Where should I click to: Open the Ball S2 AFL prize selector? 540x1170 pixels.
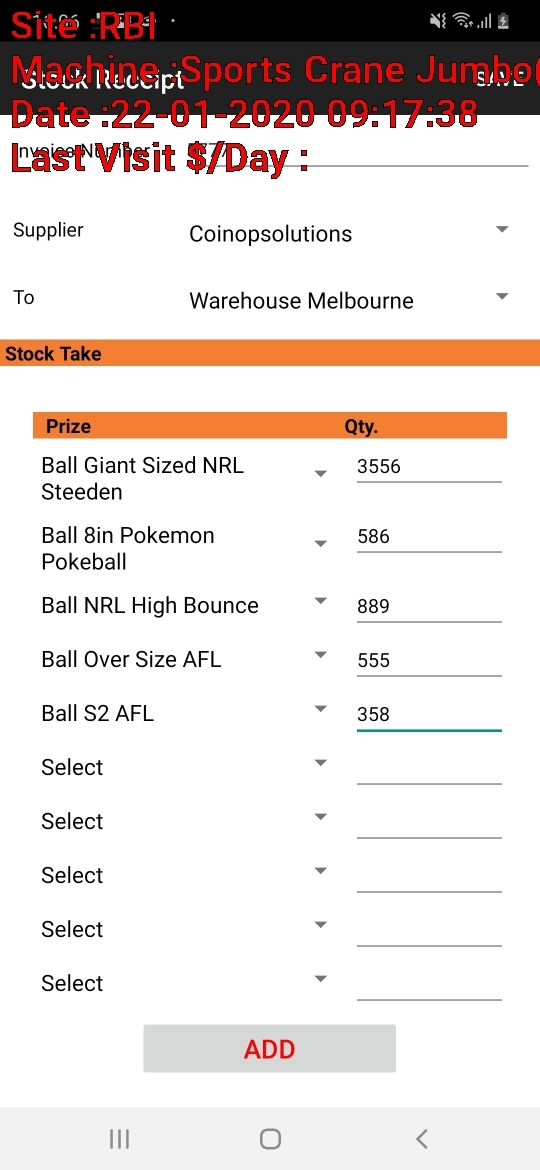pos(184,713)
